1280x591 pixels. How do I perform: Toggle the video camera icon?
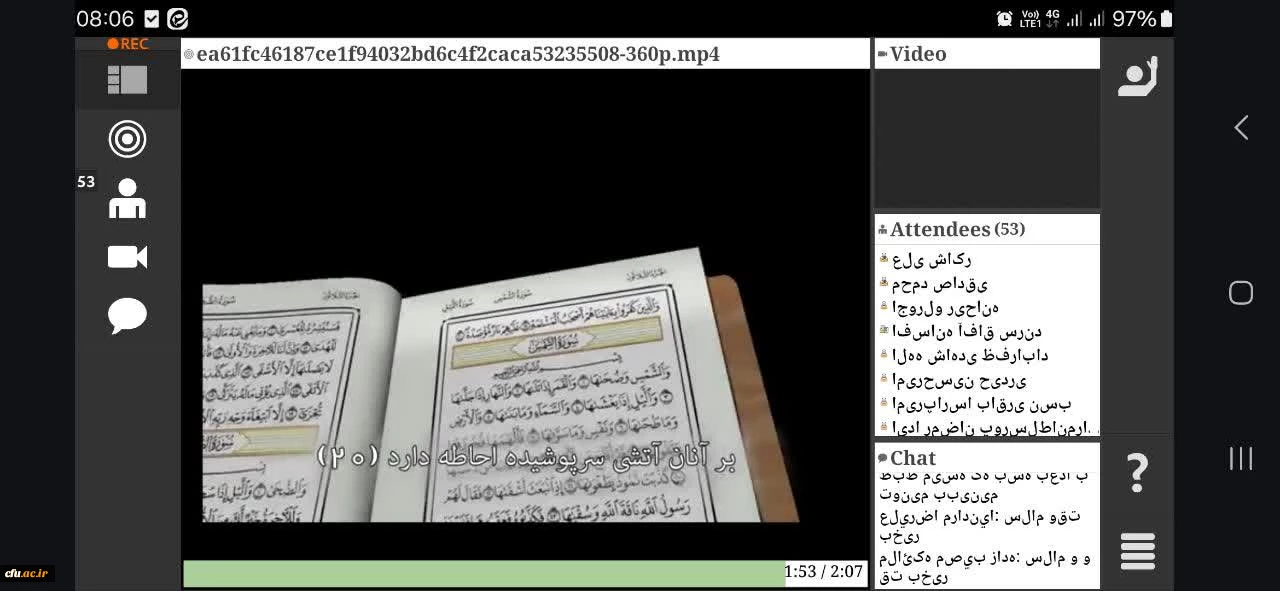127,257
